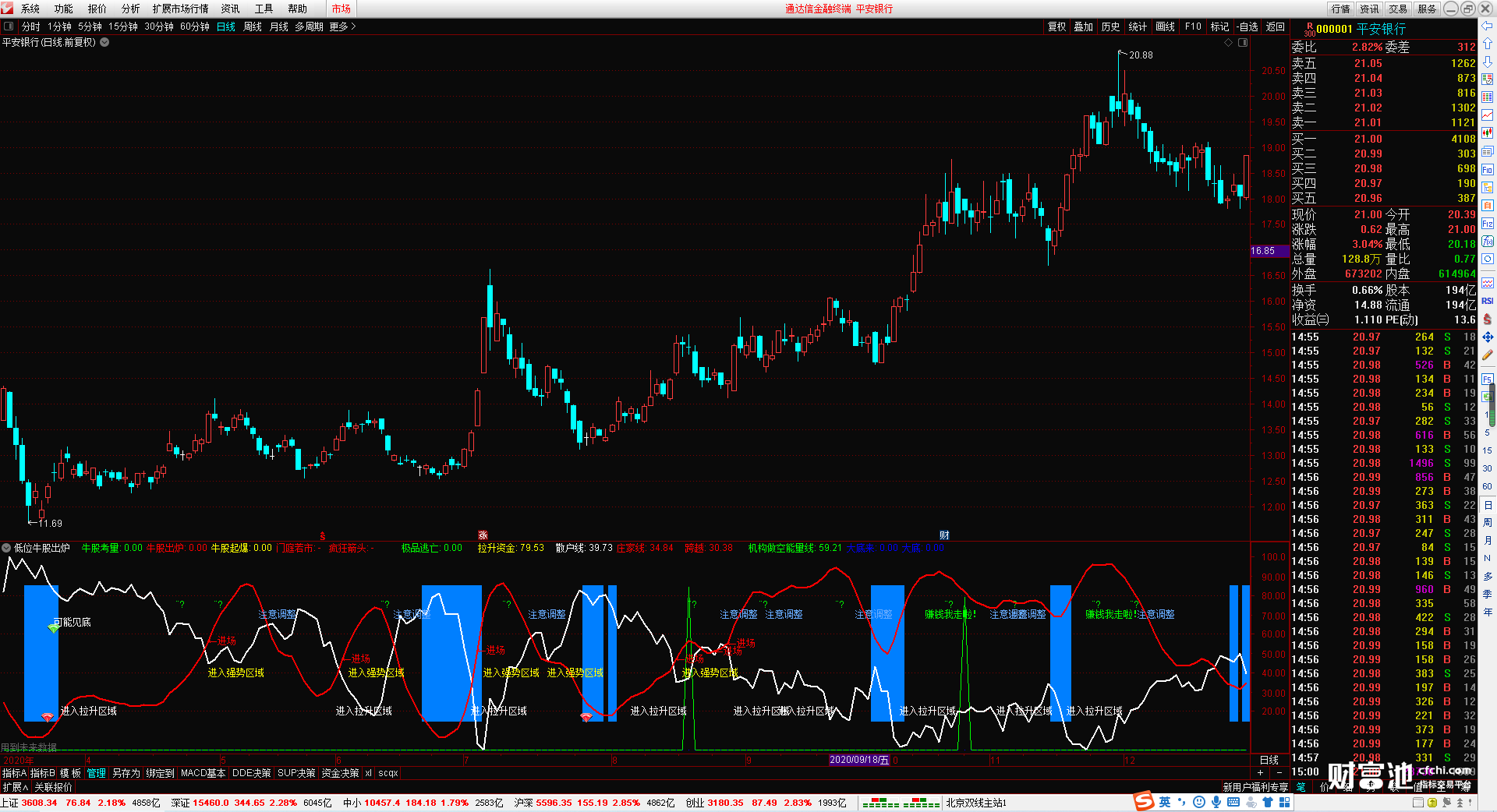Click the green diamond 可能见底 marker

(x=53, y=628)
